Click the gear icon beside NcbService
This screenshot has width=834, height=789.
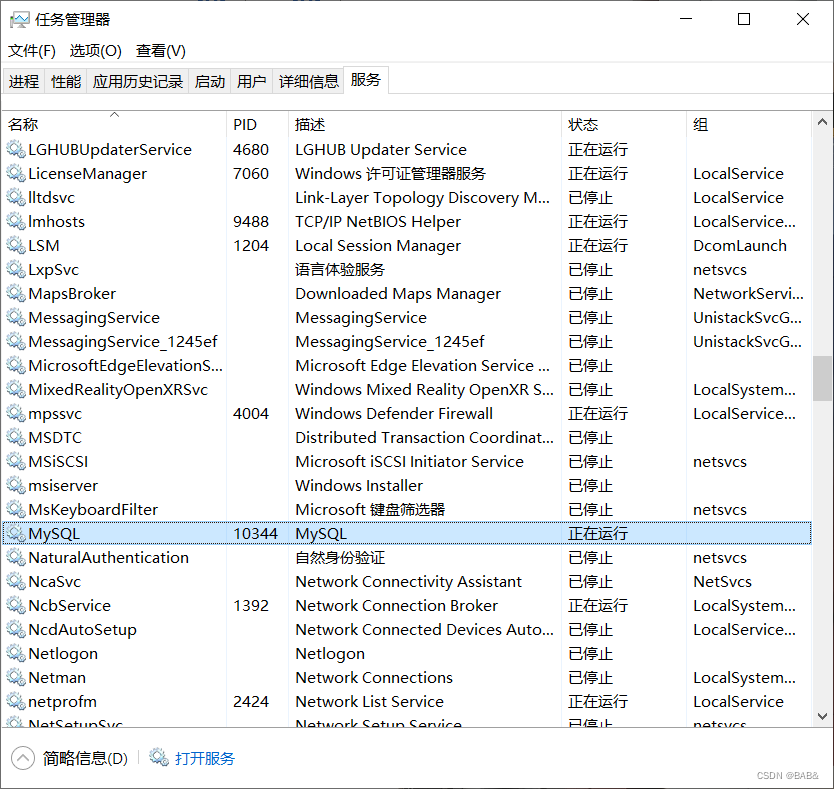click(16, 605)
